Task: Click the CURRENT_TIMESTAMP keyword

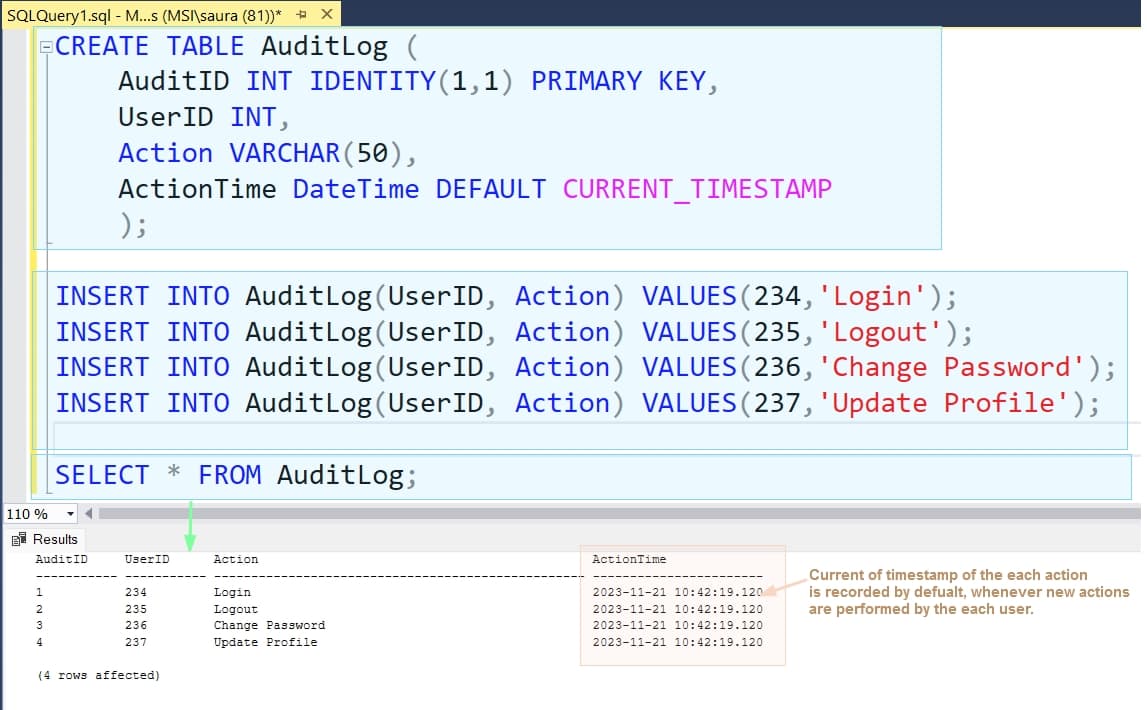Action: pyautogui.click(x=697, y=188)
